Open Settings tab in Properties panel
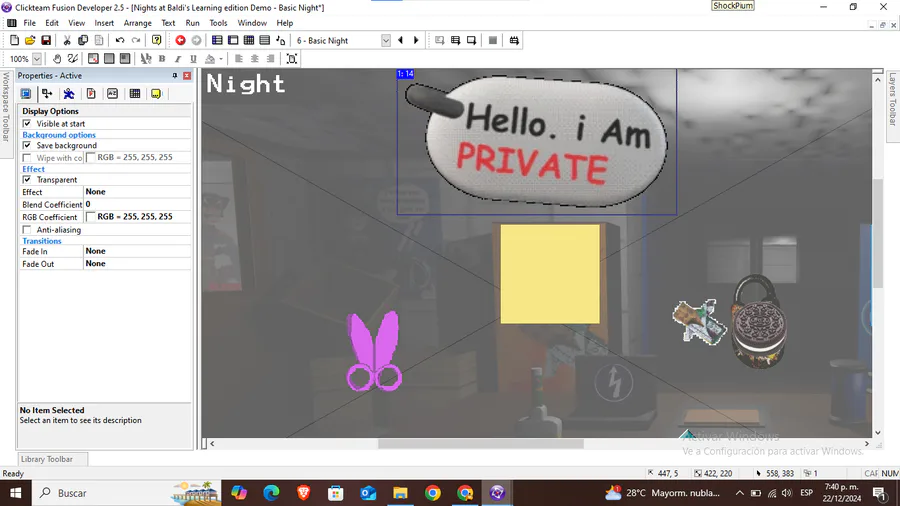 pos(26,94)
